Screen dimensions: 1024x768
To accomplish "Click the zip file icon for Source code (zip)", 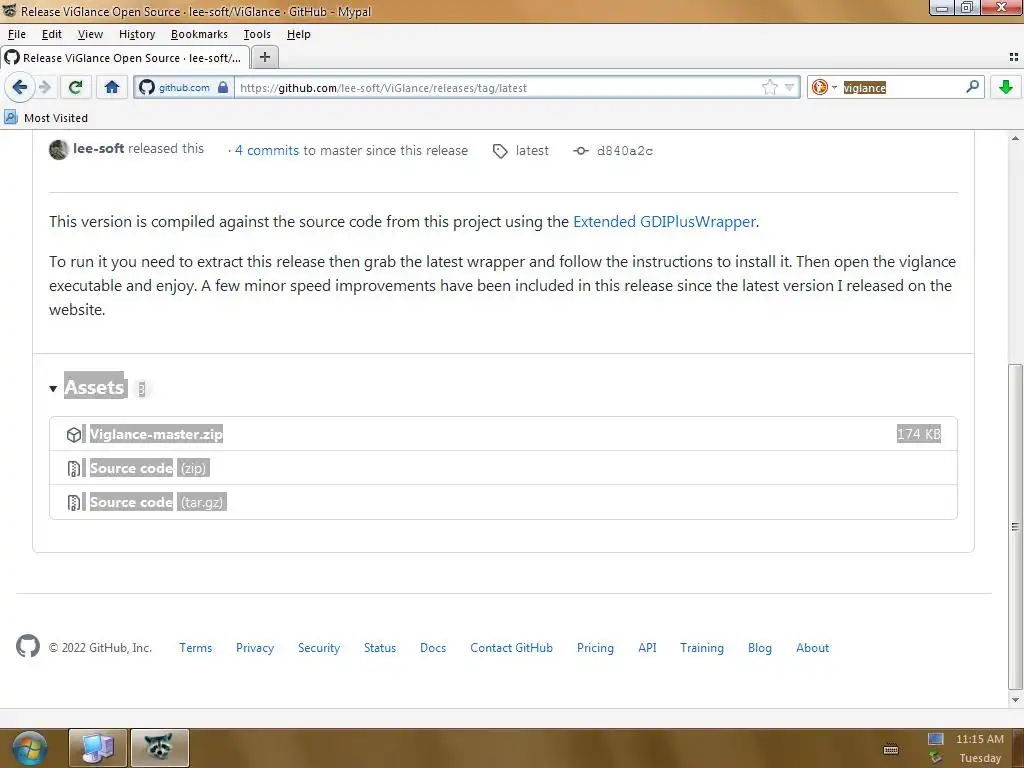I will tap(74, 468).
